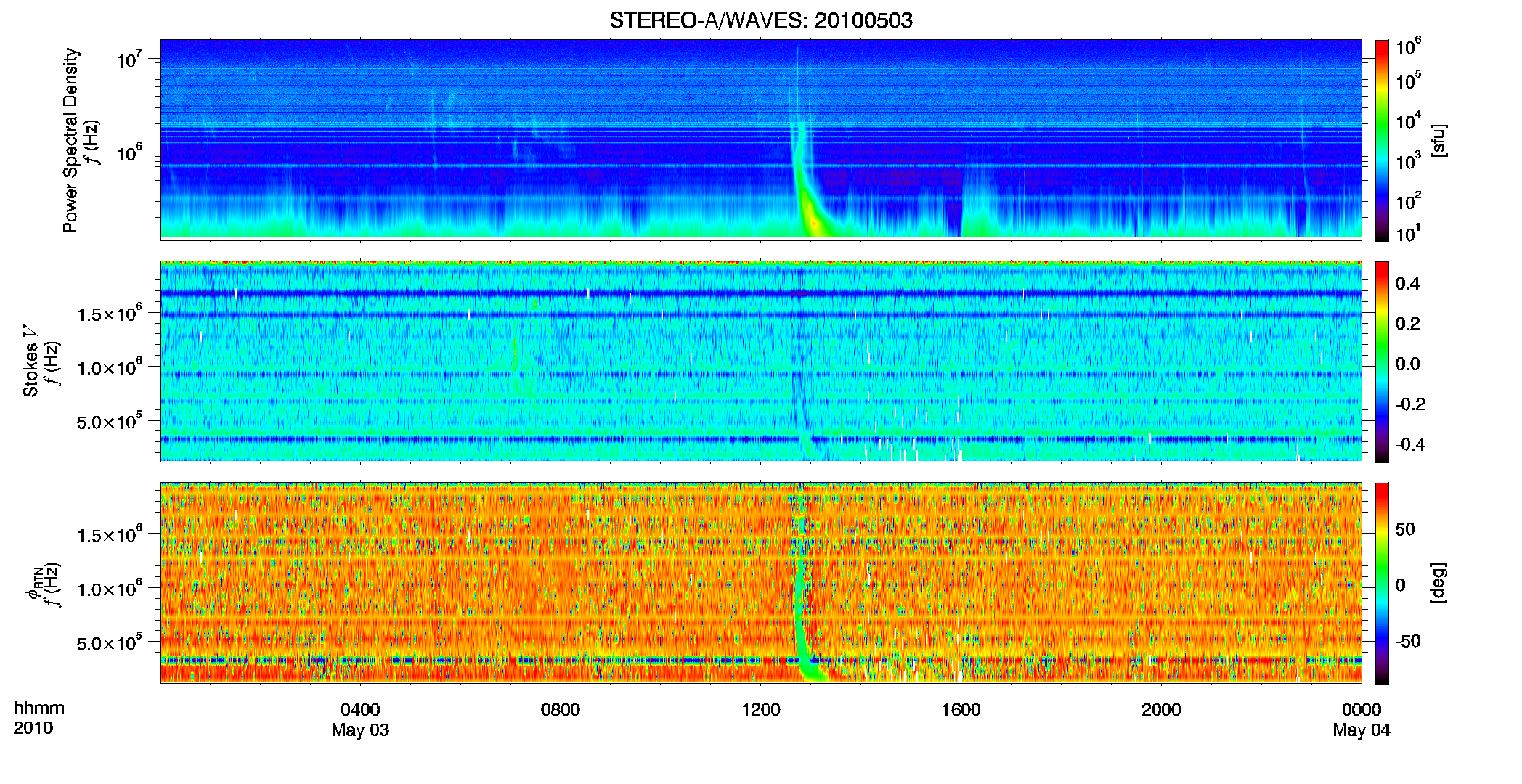Click the "hhmm" time format label
Image resolution: width=1522 pixels, height=784 pixels.
click(39, 709)
